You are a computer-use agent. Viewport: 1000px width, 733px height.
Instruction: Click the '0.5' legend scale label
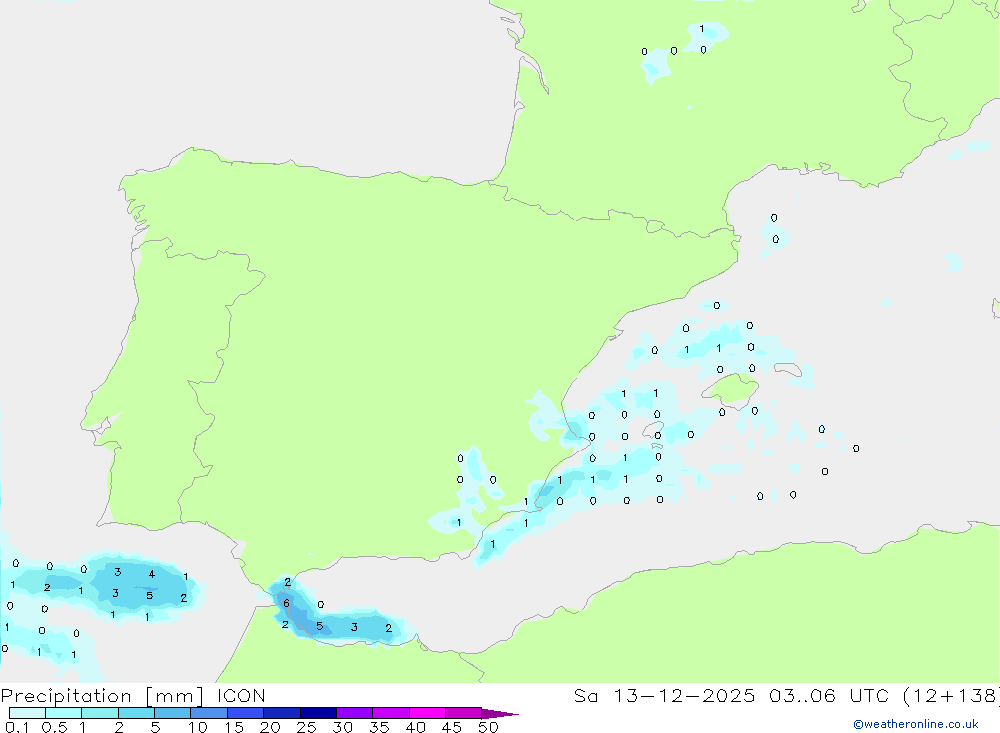(x=54, y=727)
